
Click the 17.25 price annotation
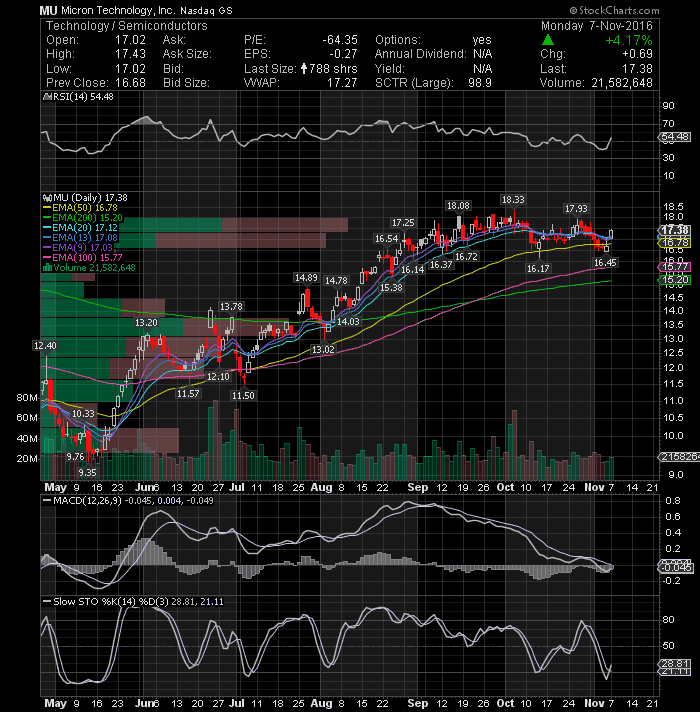tap(403, 222)
